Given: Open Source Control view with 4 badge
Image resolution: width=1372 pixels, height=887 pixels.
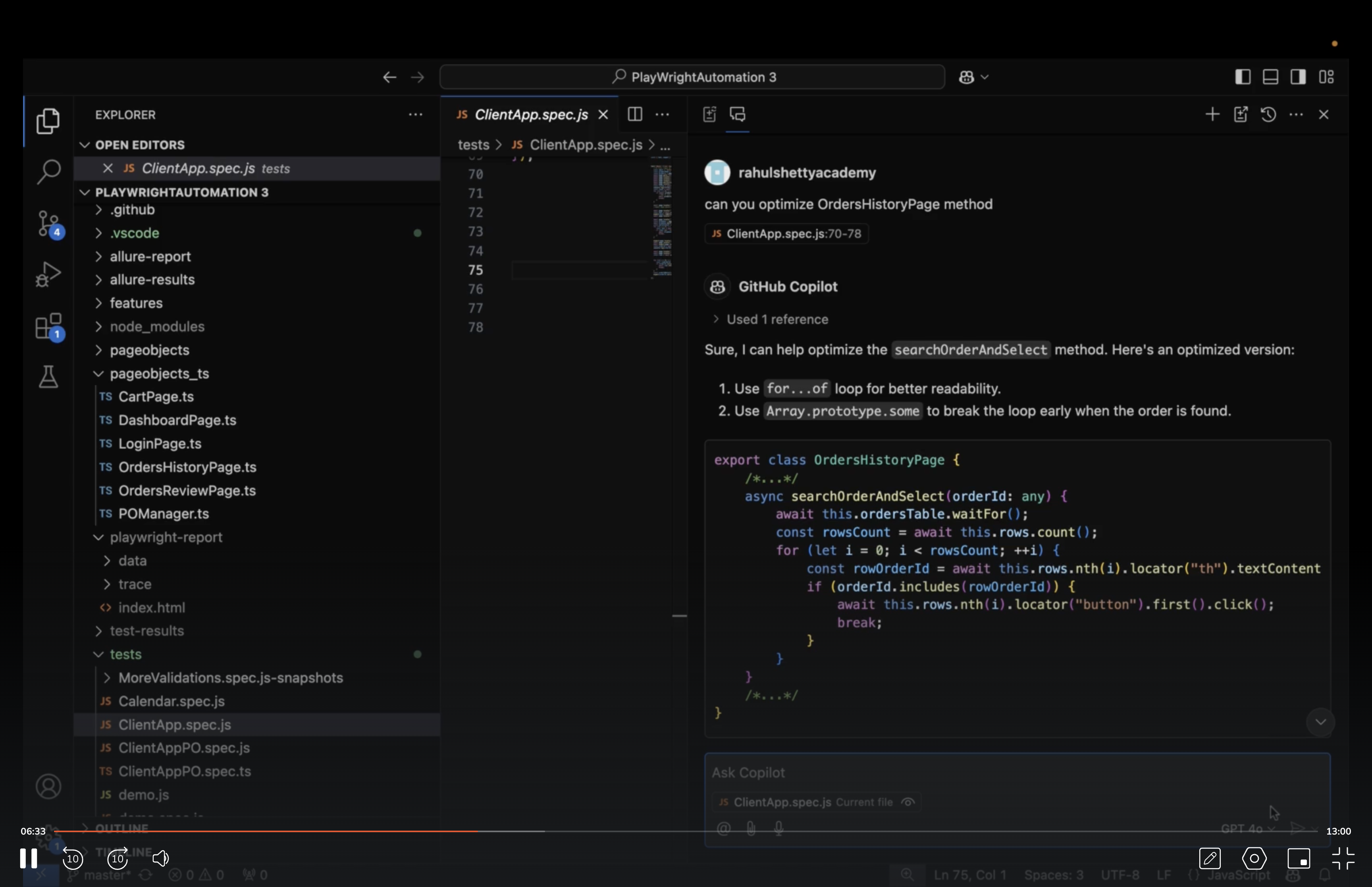Looking at the screenshot, I should tap(50, 224).
